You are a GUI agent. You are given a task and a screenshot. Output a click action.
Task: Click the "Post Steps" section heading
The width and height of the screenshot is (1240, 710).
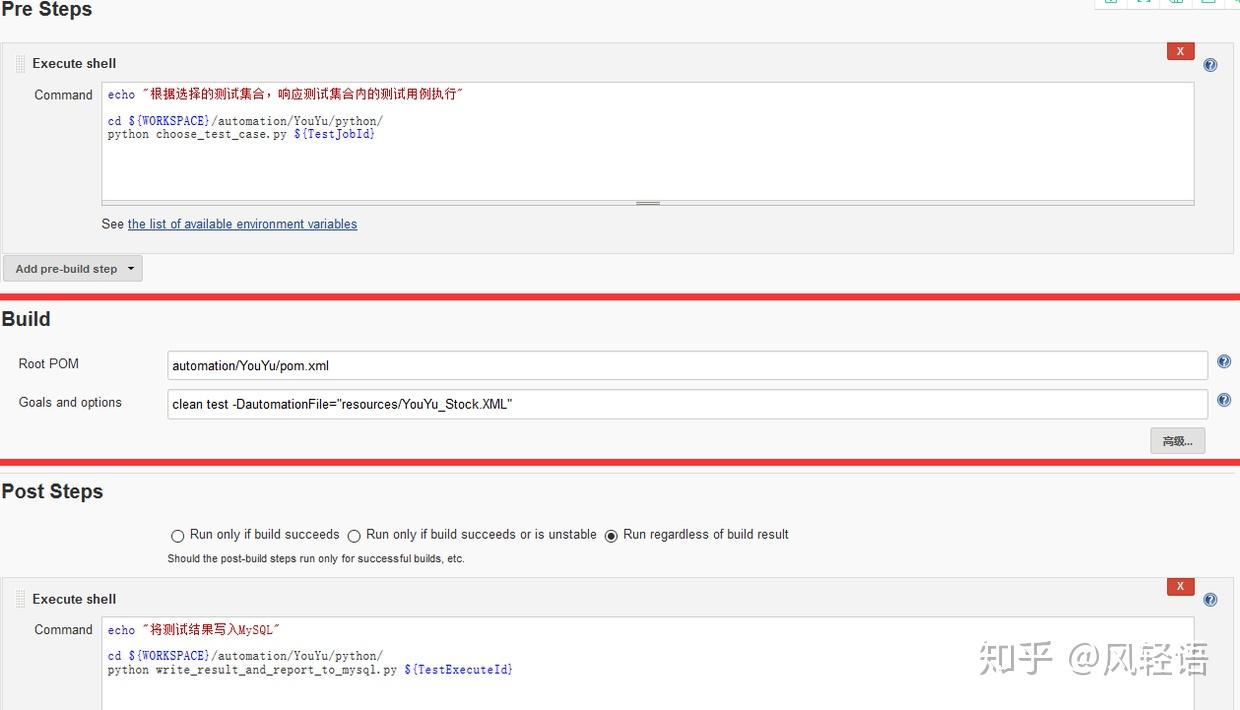click(52, 491)
